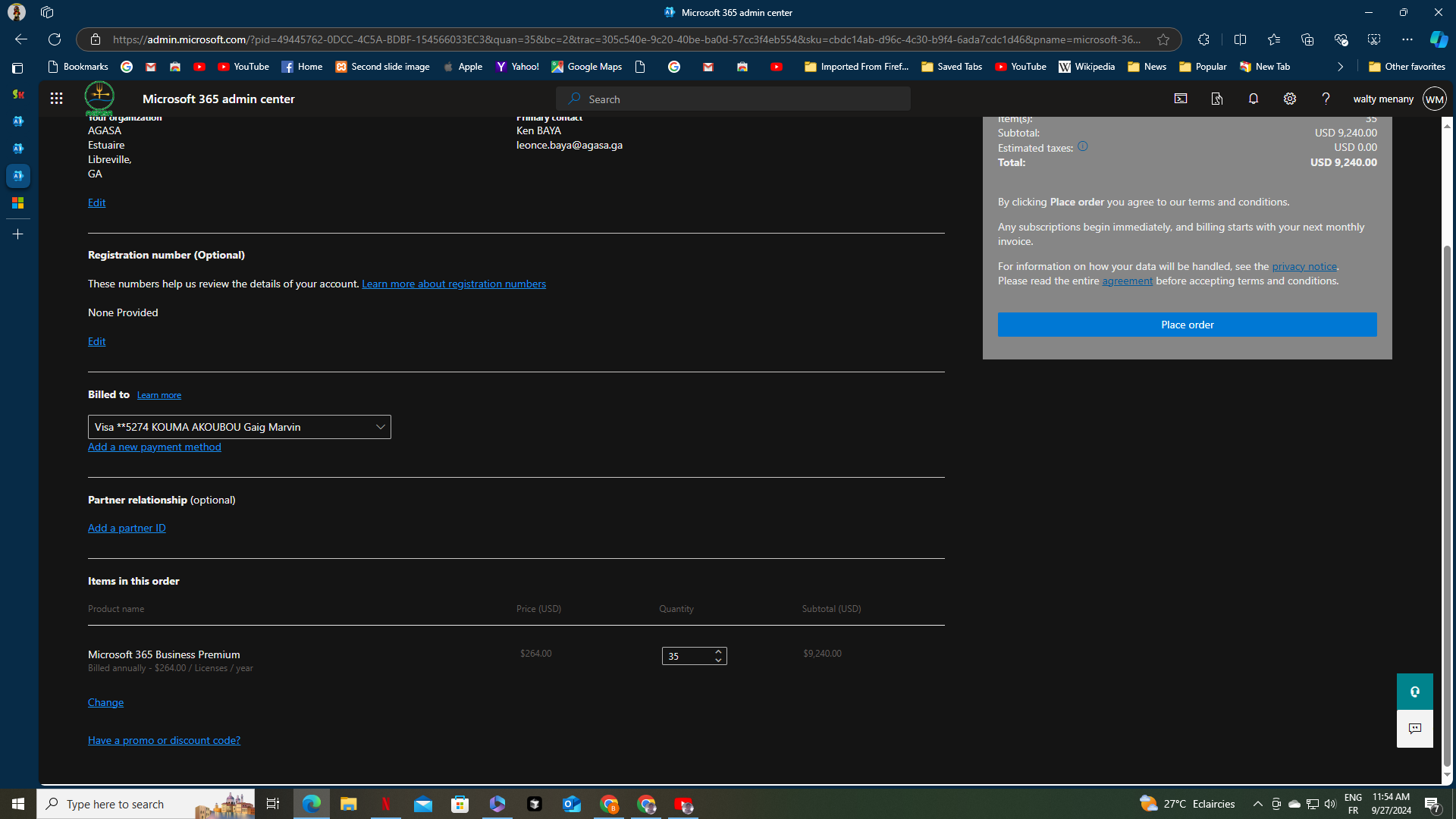Open Cloud Shell icon in admin header
This screenshot has height=819, width=1456.
[1181, 99]
